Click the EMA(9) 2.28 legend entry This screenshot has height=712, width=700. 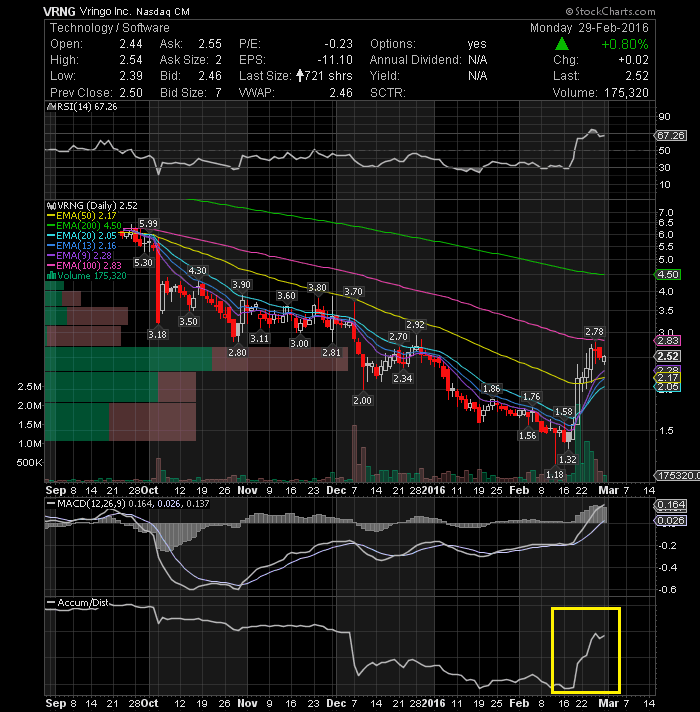[79, 256]
